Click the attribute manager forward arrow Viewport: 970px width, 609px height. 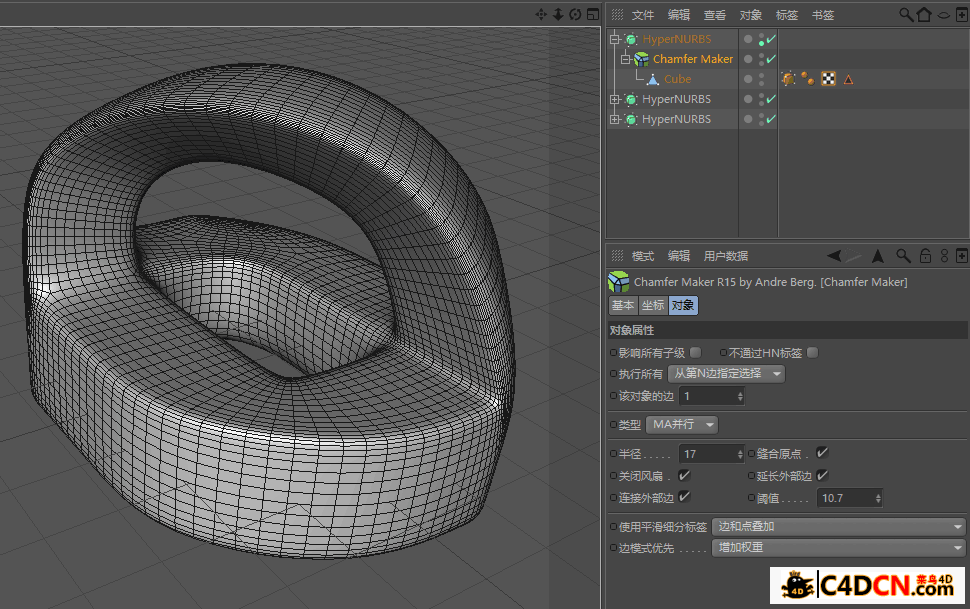tap(854, 256)
